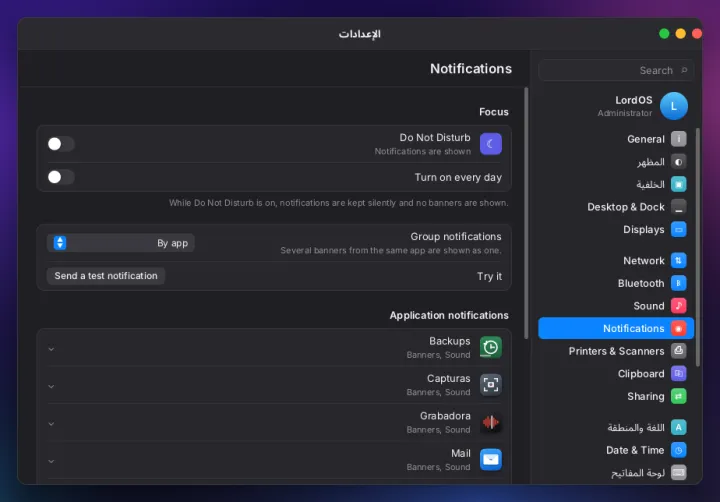Click the Grabadora waveform icon
Image resolution: width=720 pixels, height=502 pixels.
490,422
